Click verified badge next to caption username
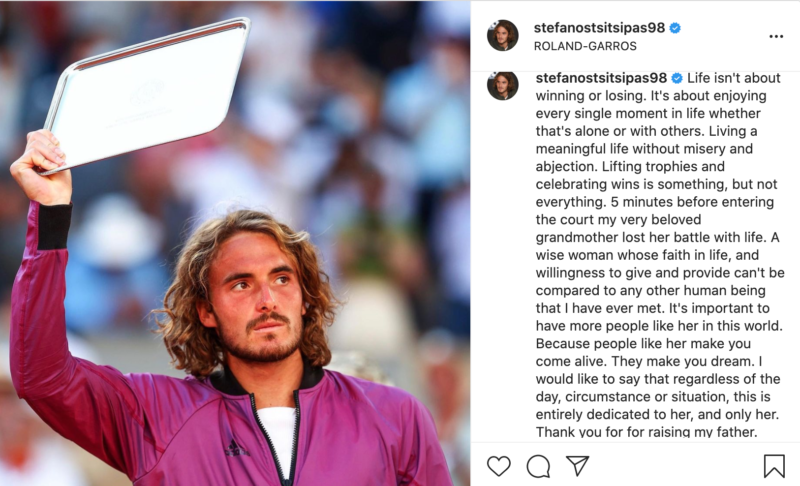This screenshot has height=486, width=800. point(677,78)
